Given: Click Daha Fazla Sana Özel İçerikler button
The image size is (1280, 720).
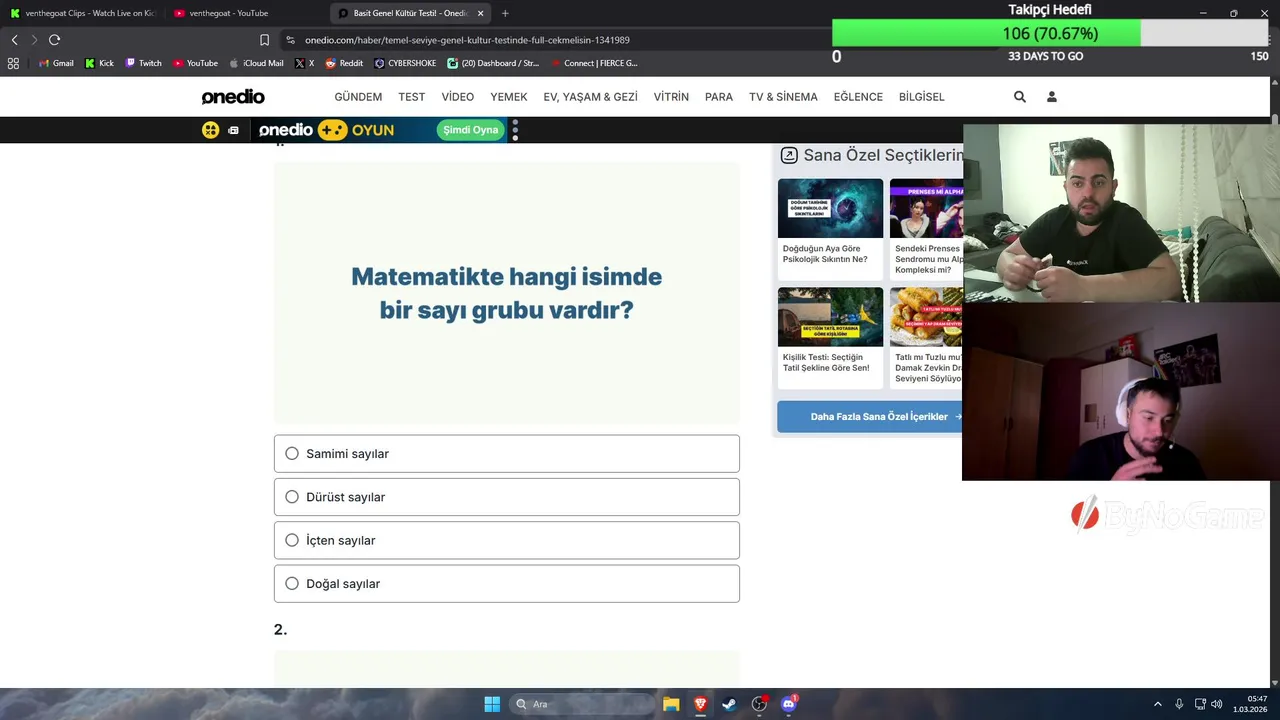Looking at the screenshot, I should click(x=870, y=416).
